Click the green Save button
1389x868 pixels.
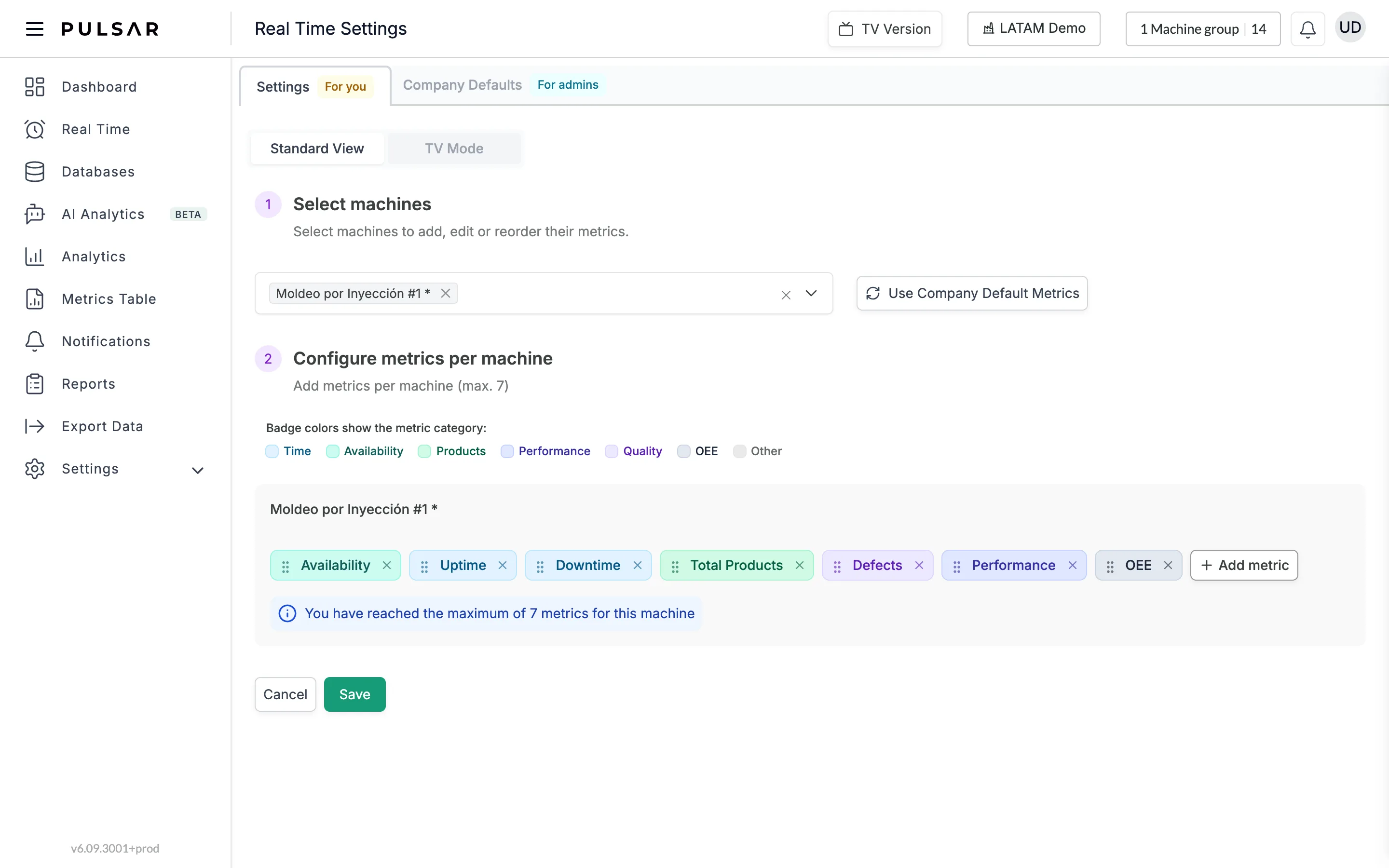(354, 694)
